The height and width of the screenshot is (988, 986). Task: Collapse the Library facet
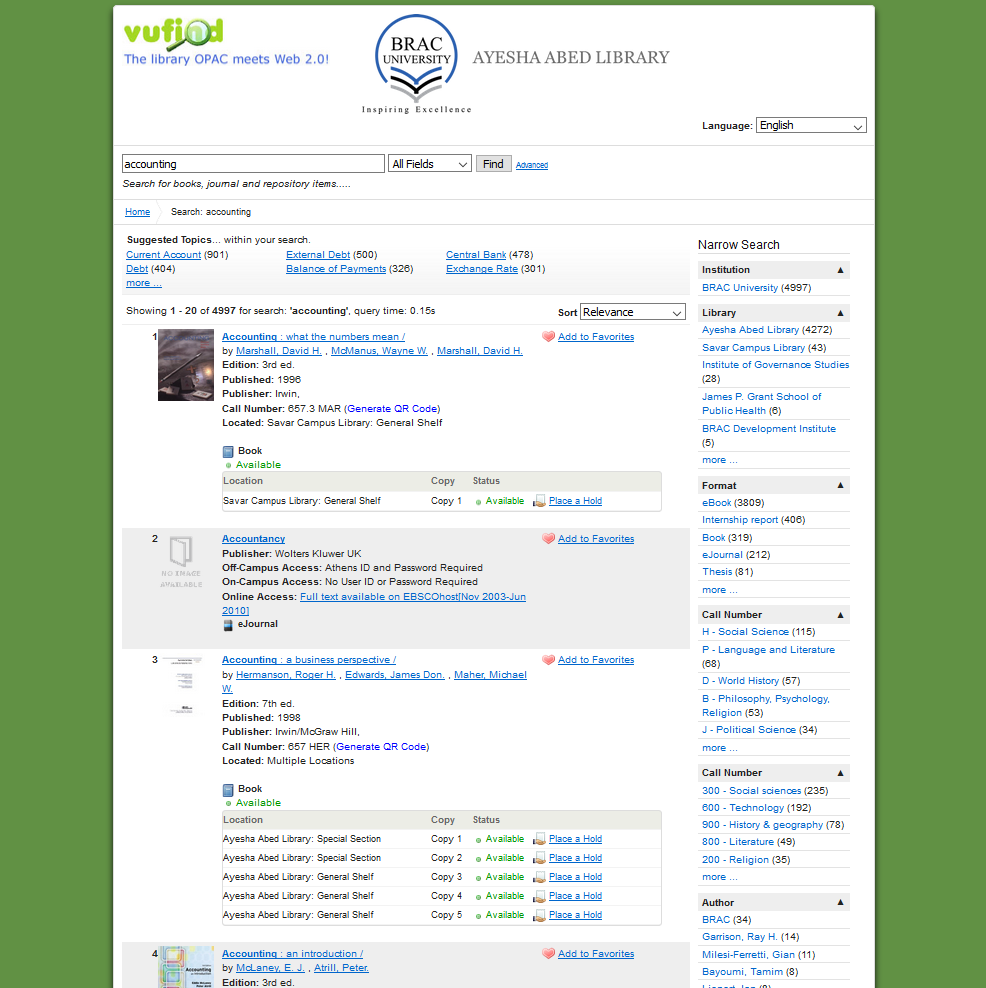840,313
